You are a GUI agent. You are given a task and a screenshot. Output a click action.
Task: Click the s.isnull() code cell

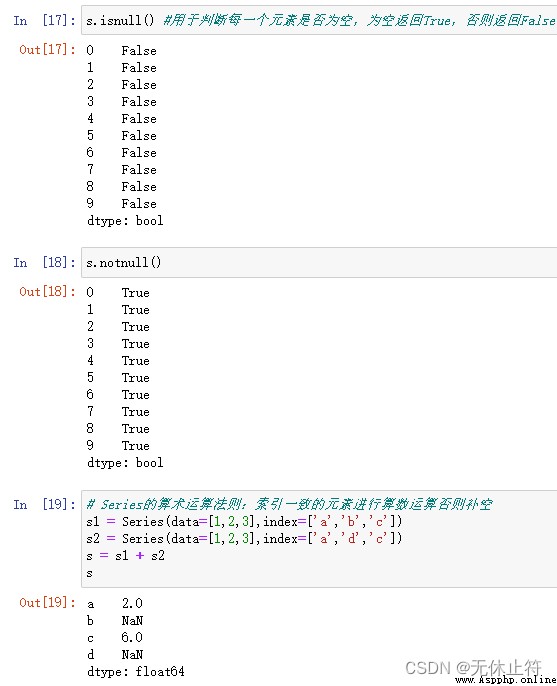pos(319,20)
